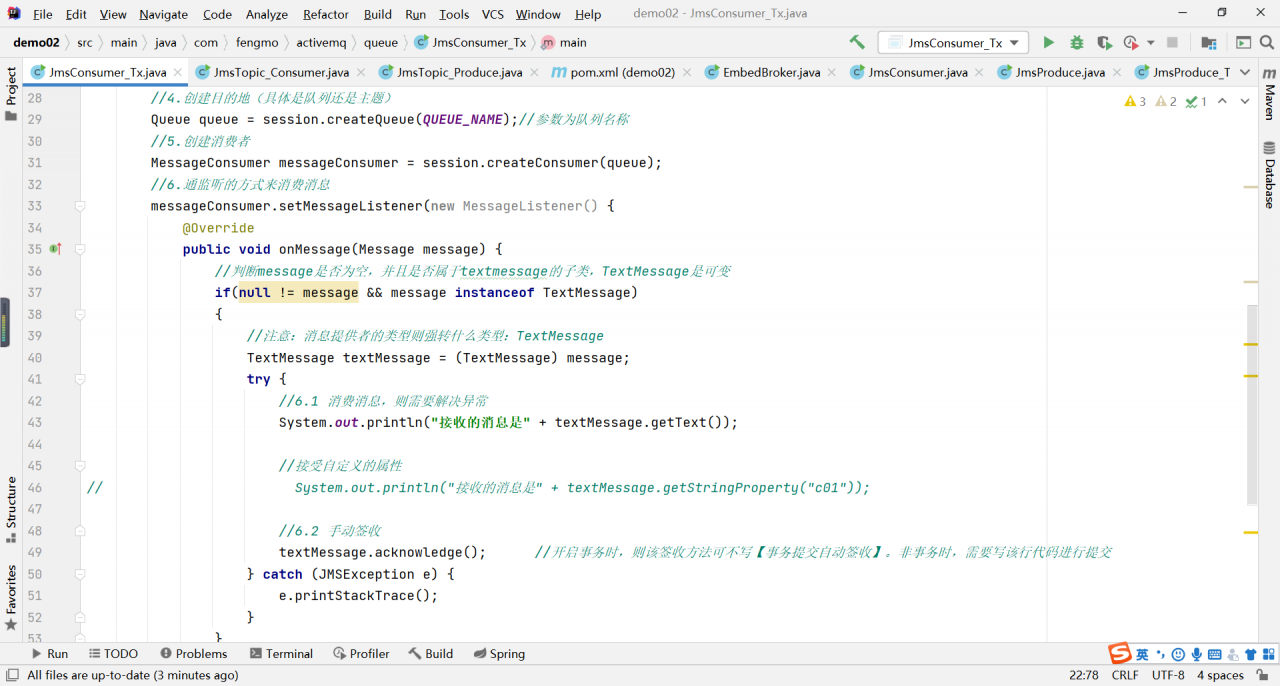The image size is (1280, 686).
Task: Open the Navigate menu
Action: [x=163, y=14]
